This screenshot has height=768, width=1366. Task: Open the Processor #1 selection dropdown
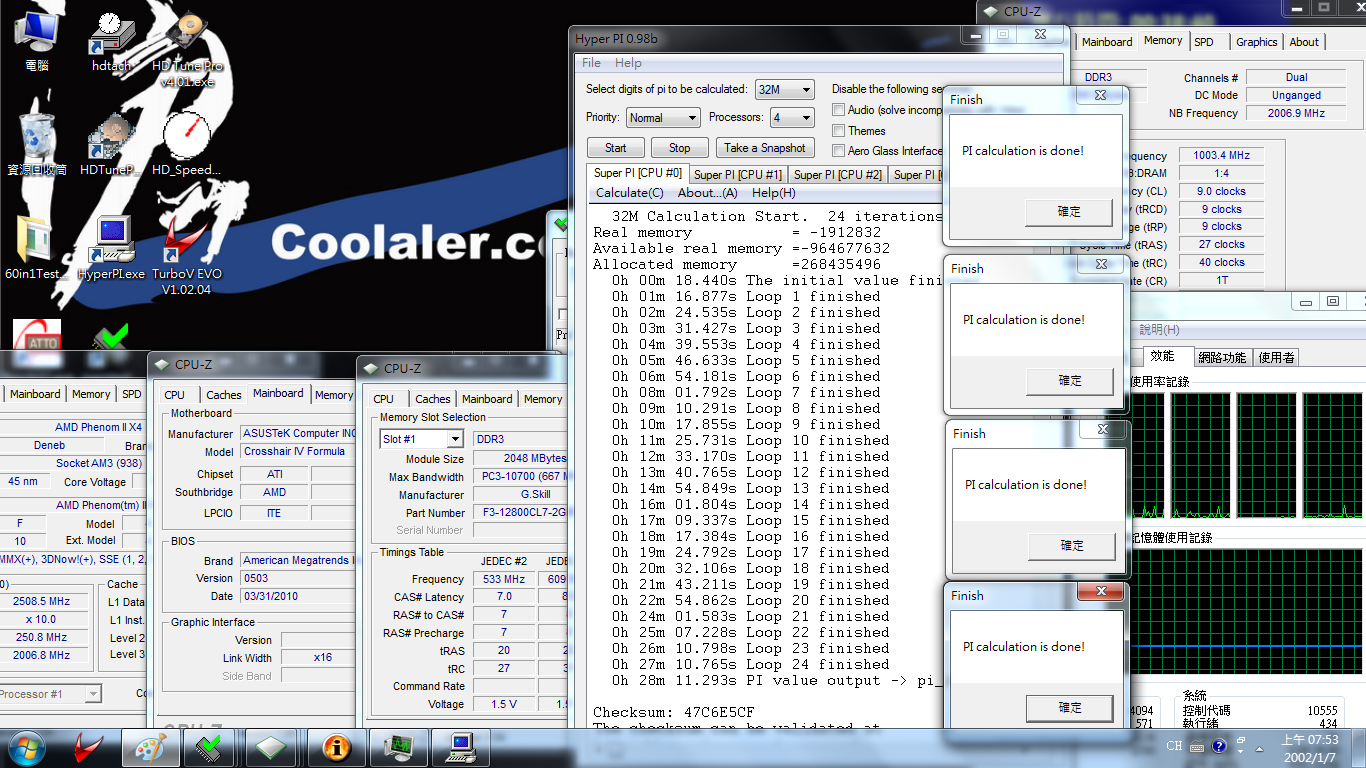(x=50, y=694)
